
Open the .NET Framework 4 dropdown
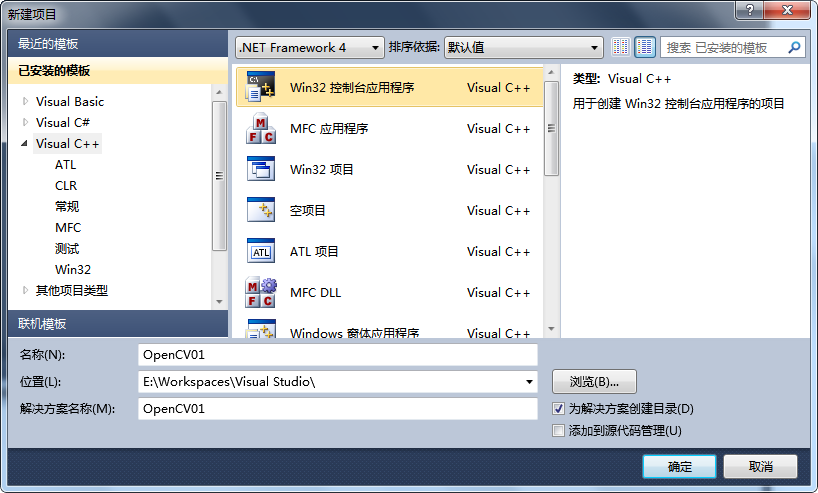pos(309,47)
